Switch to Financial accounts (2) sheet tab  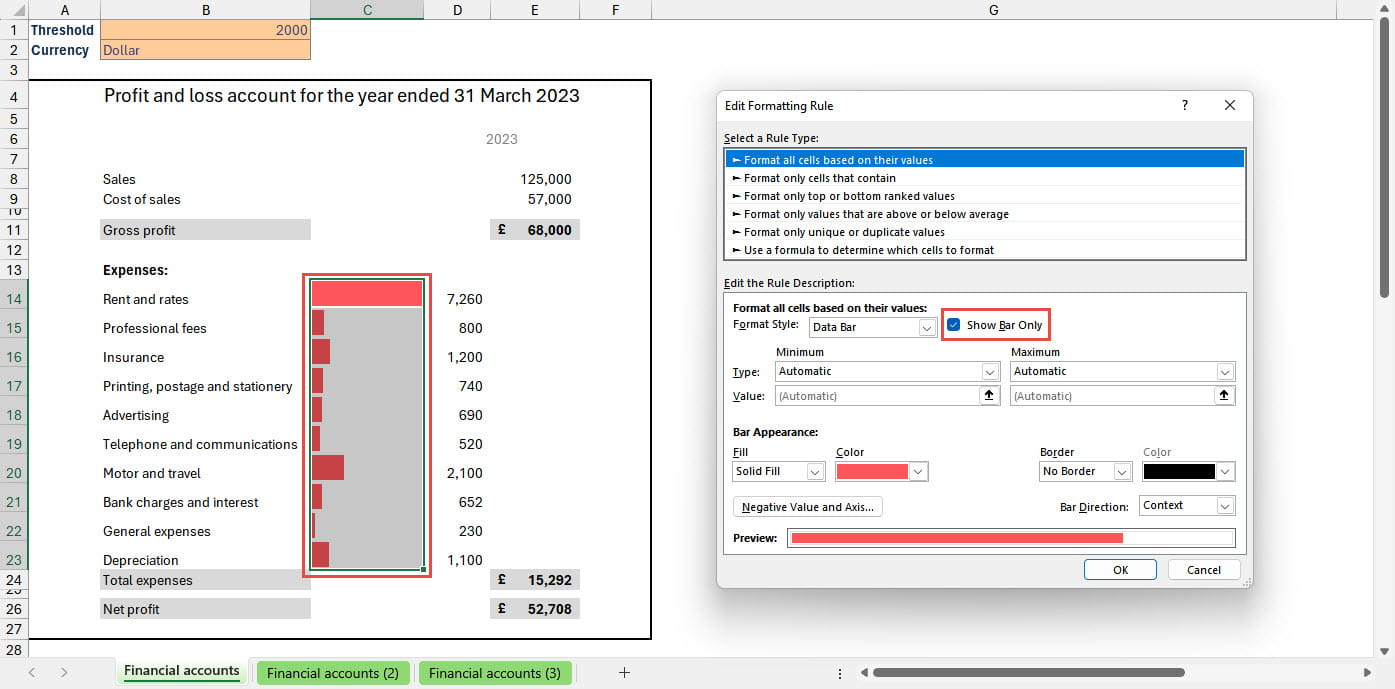coord(332,673)
